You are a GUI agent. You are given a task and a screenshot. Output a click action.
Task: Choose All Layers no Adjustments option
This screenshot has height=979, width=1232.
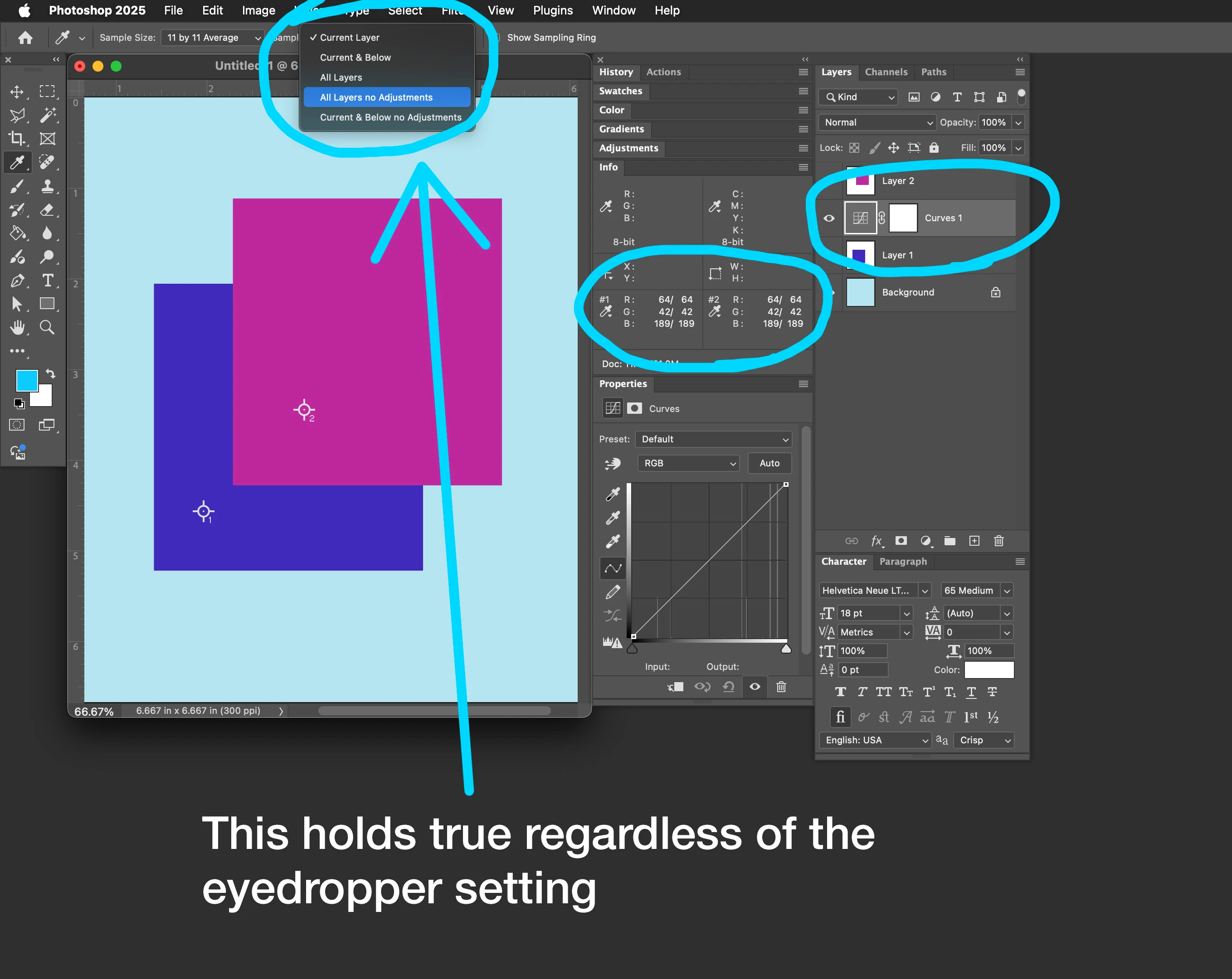(376, 97)
